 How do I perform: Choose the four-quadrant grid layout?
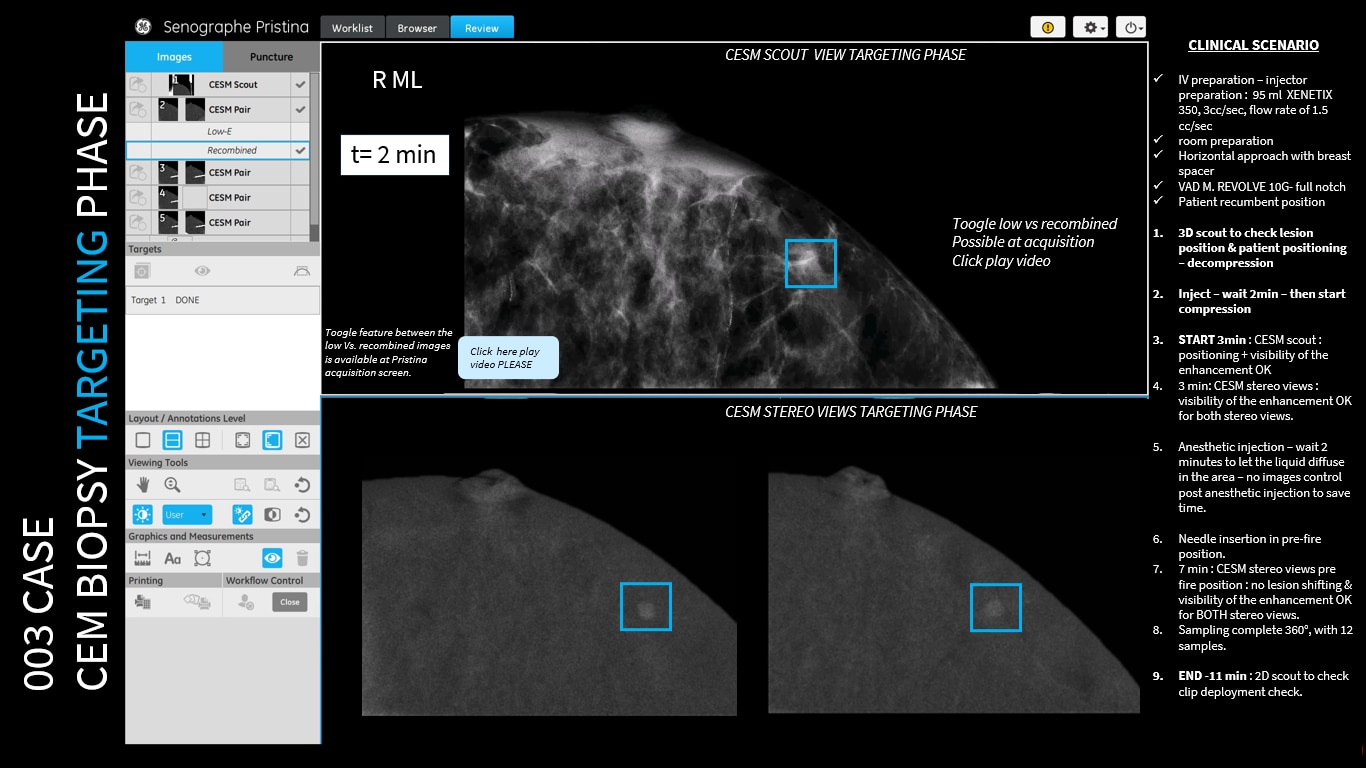click(202, 440)
